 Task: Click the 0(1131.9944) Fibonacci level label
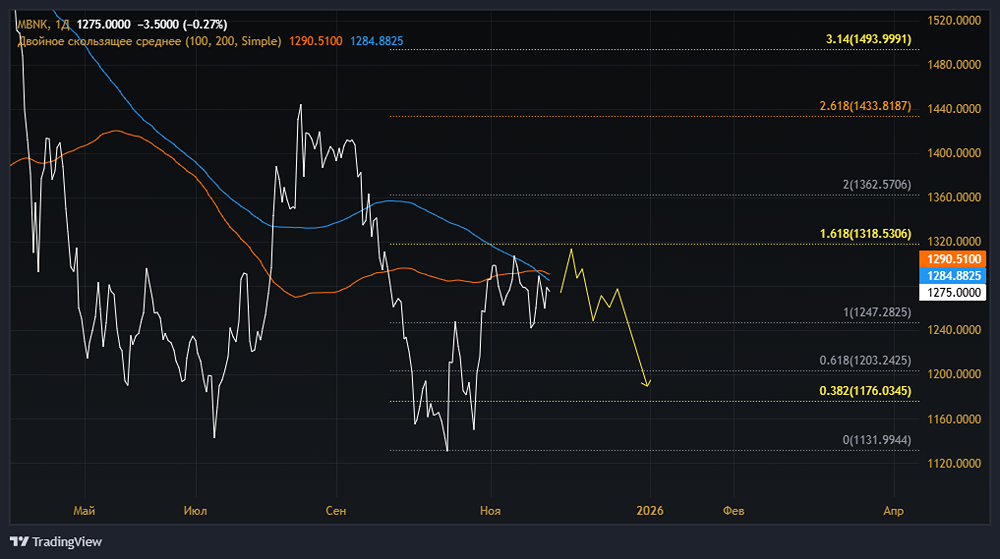pyautogui.click(x=877, y=440)
